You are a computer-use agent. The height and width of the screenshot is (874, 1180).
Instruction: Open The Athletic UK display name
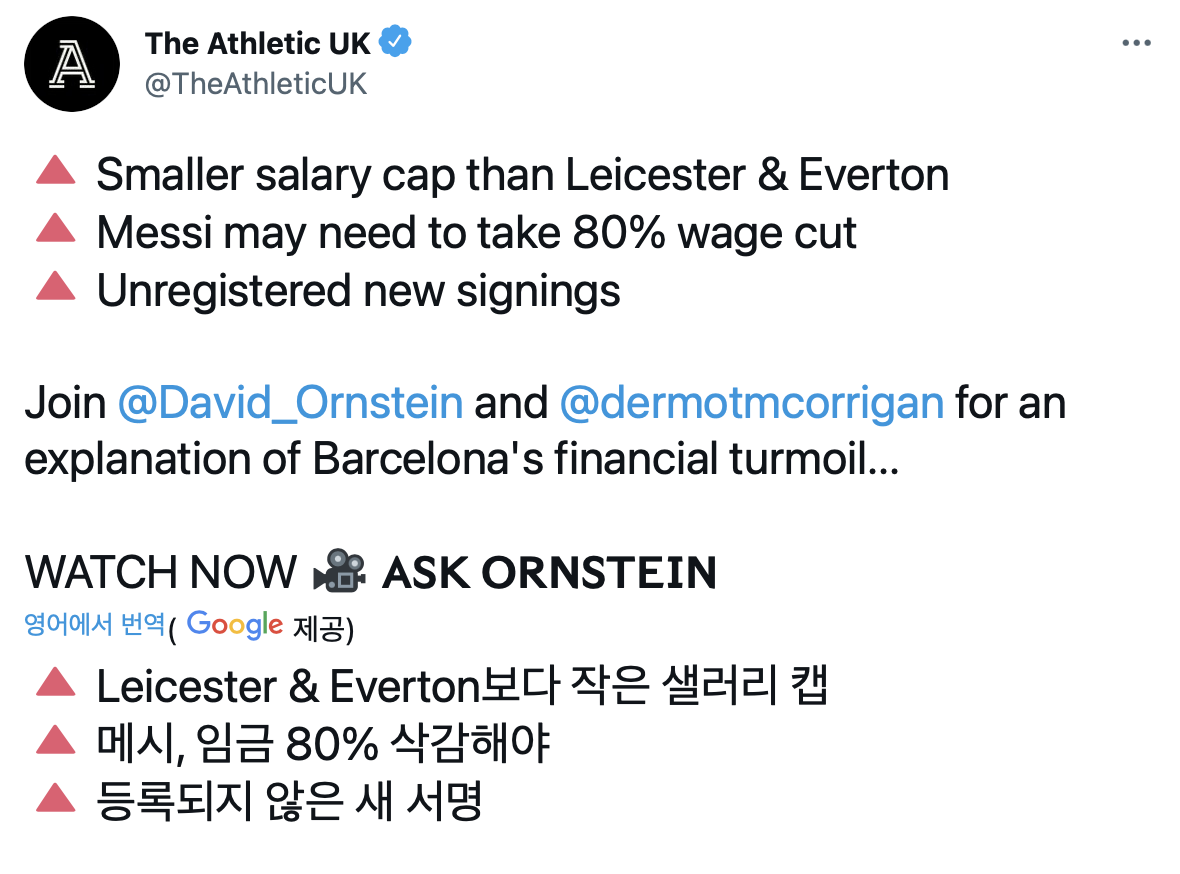(257, 43)
